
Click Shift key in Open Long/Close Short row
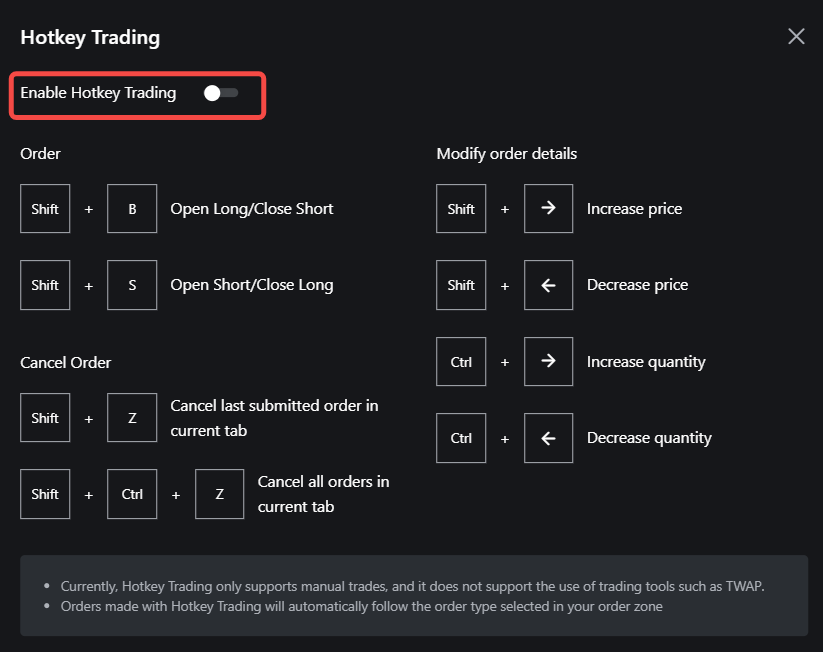click(x=45, y=209)
